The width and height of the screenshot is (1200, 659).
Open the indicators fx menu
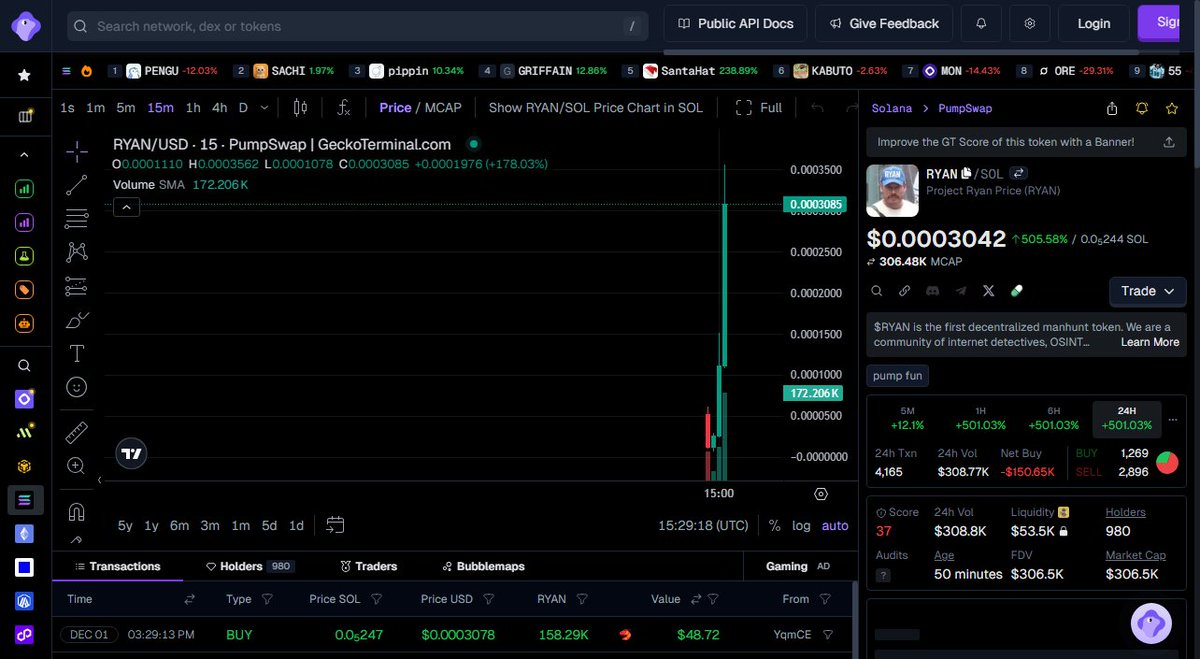[x=343, y=107]
